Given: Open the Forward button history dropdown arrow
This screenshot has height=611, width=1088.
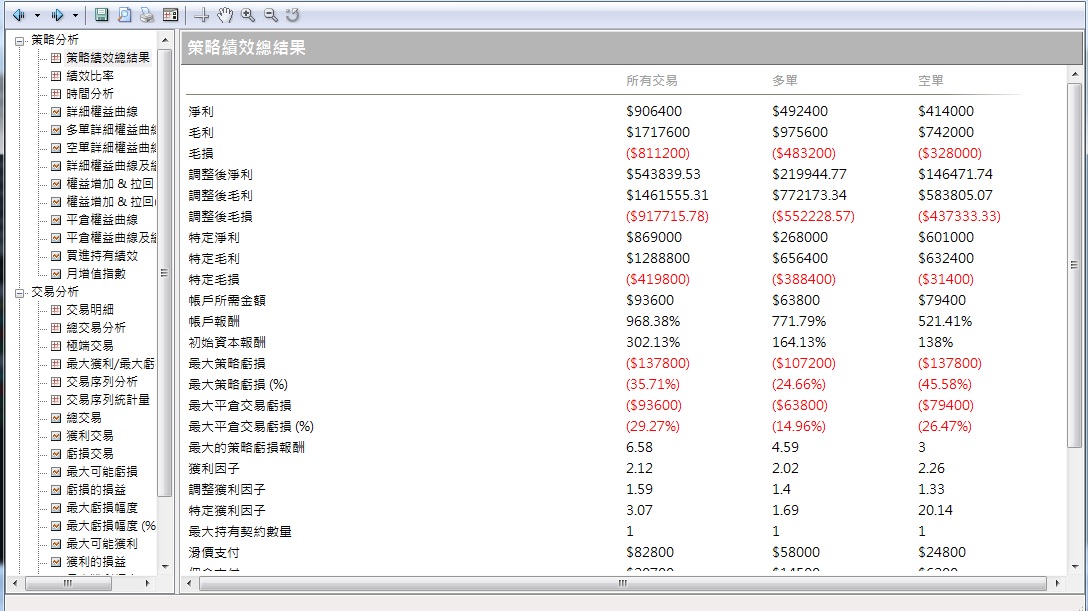Looking at the screenshot, I should click(76, 15).
